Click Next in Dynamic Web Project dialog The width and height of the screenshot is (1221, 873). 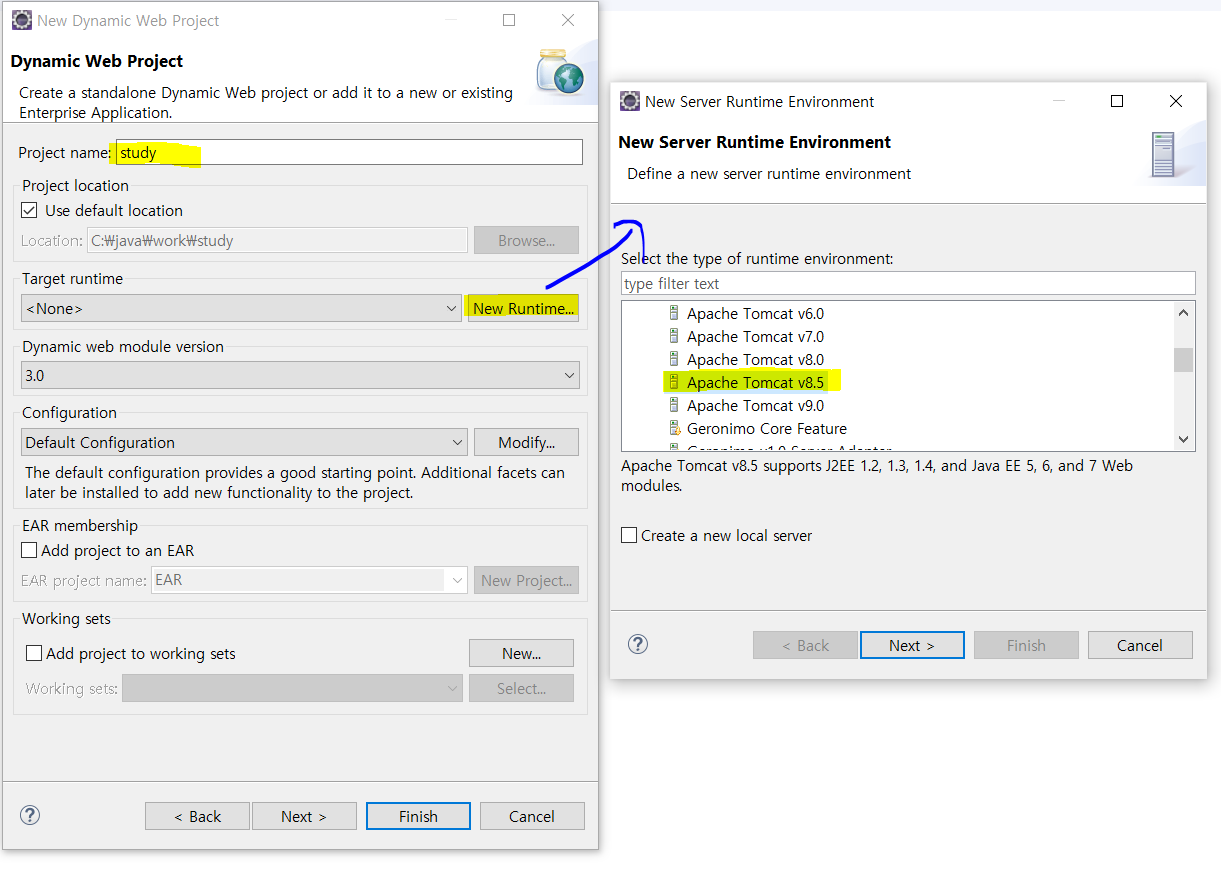pyautogui.click(x=304, y=816)
